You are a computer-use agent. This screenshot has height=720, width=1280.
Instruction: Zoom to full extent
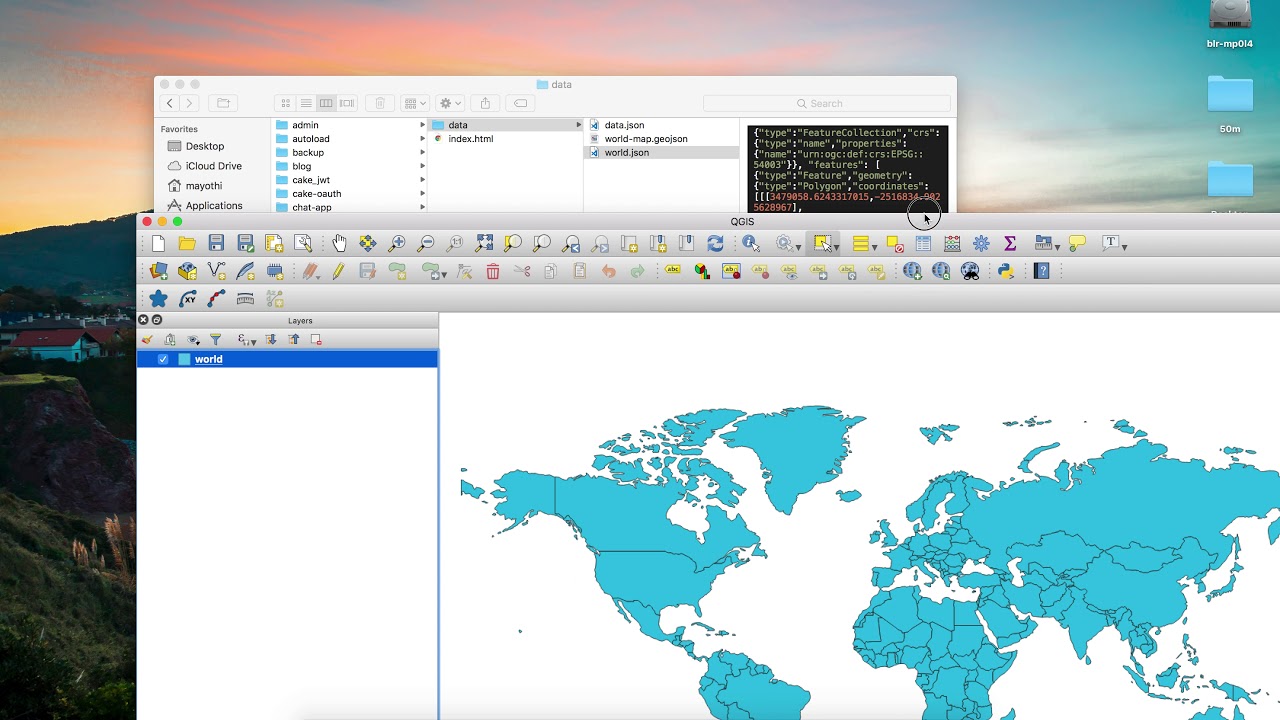[x=484, y=243]
